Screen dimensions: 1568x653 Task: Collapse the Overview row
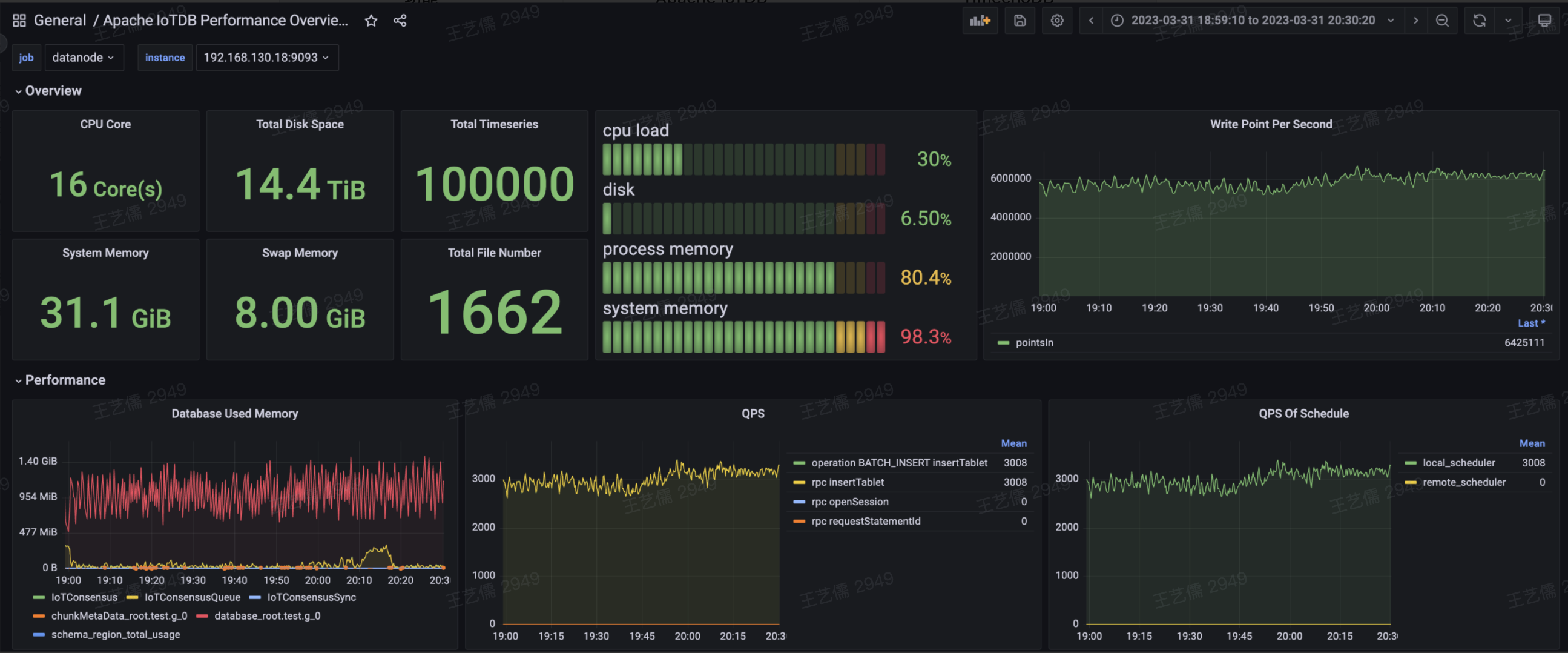tap(52, 91)
